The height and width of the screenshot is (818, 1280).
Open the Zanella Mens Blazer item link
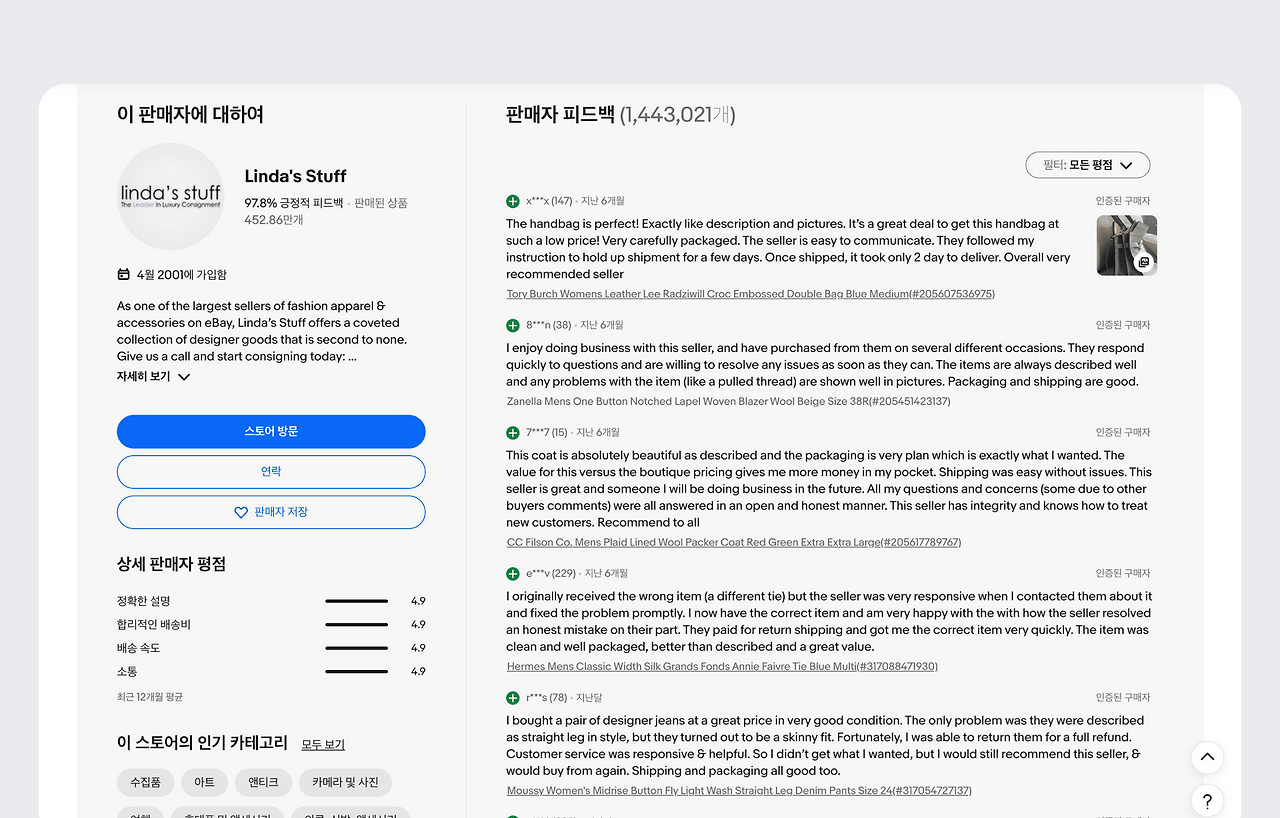tap(729, 401)
